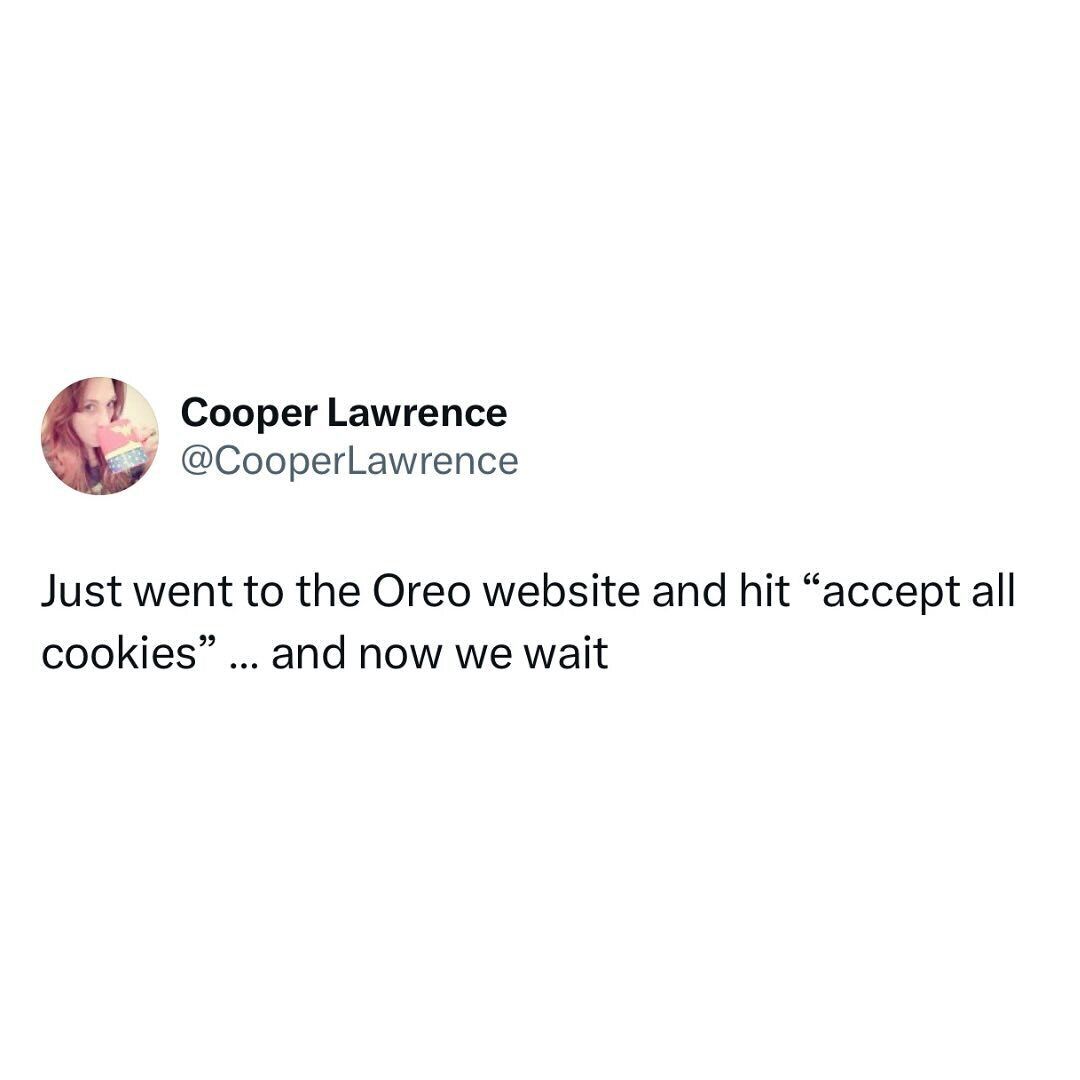Click the word now in second line
Viewport: 1080px width, 1080px height.
[x=401, y=655]
